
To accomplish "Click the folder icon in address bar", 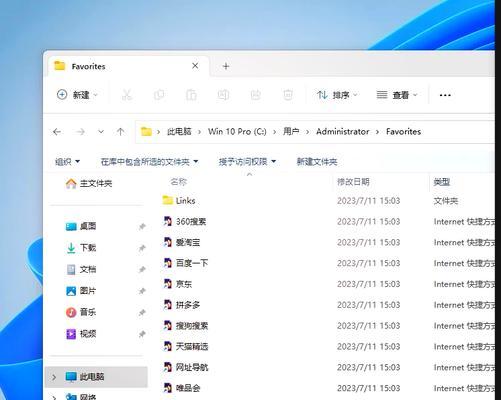I will (146, 132).
